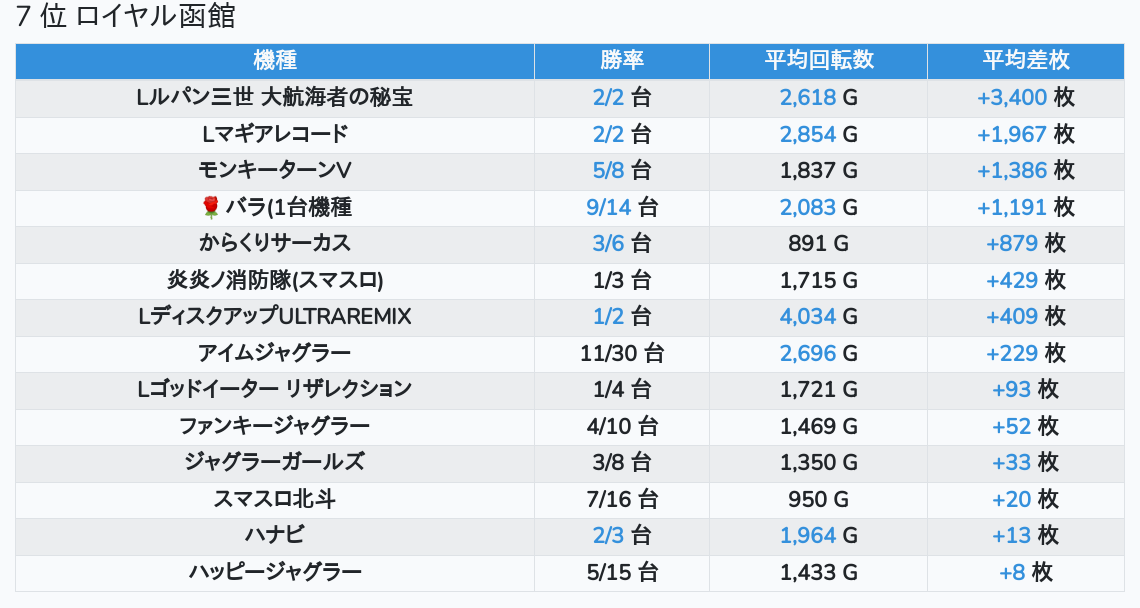
Task: Open the アイムジャグラー machine entry
Action: click(x=275, y=353)
